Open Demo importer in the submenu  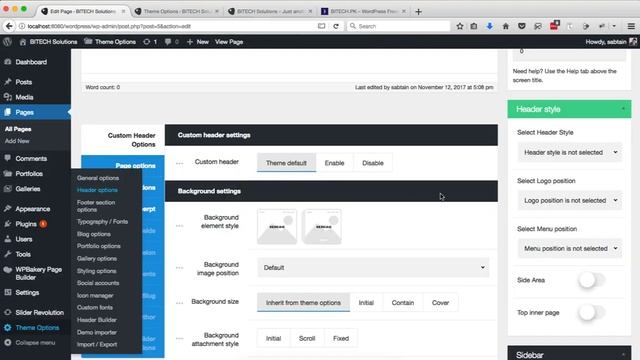click(97, 332)
